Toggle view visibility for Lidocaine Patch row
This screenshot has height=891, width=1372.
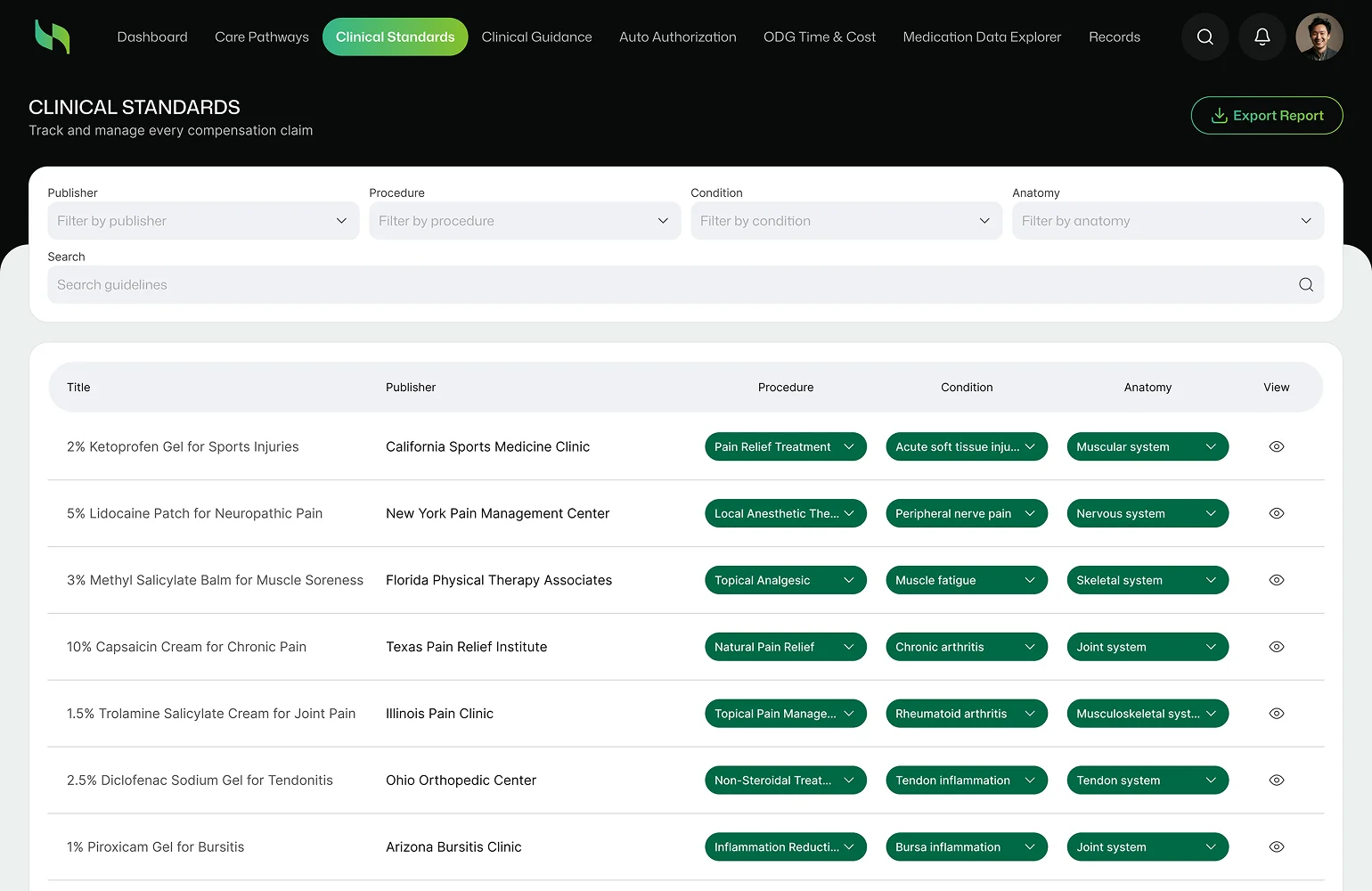(x=1276, y=513)
